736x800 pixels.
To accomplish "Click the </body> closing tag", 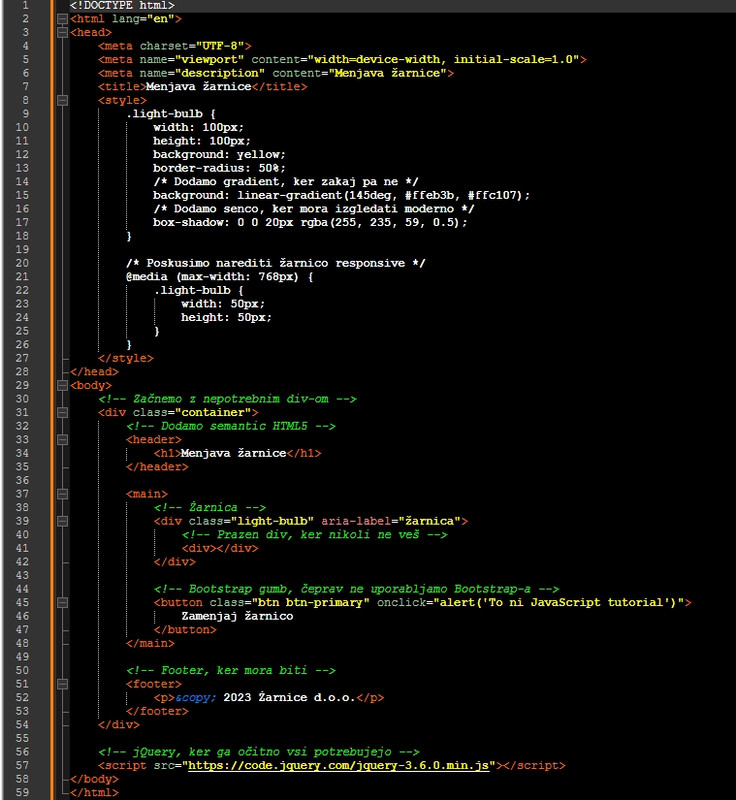I will click(94, 779).
